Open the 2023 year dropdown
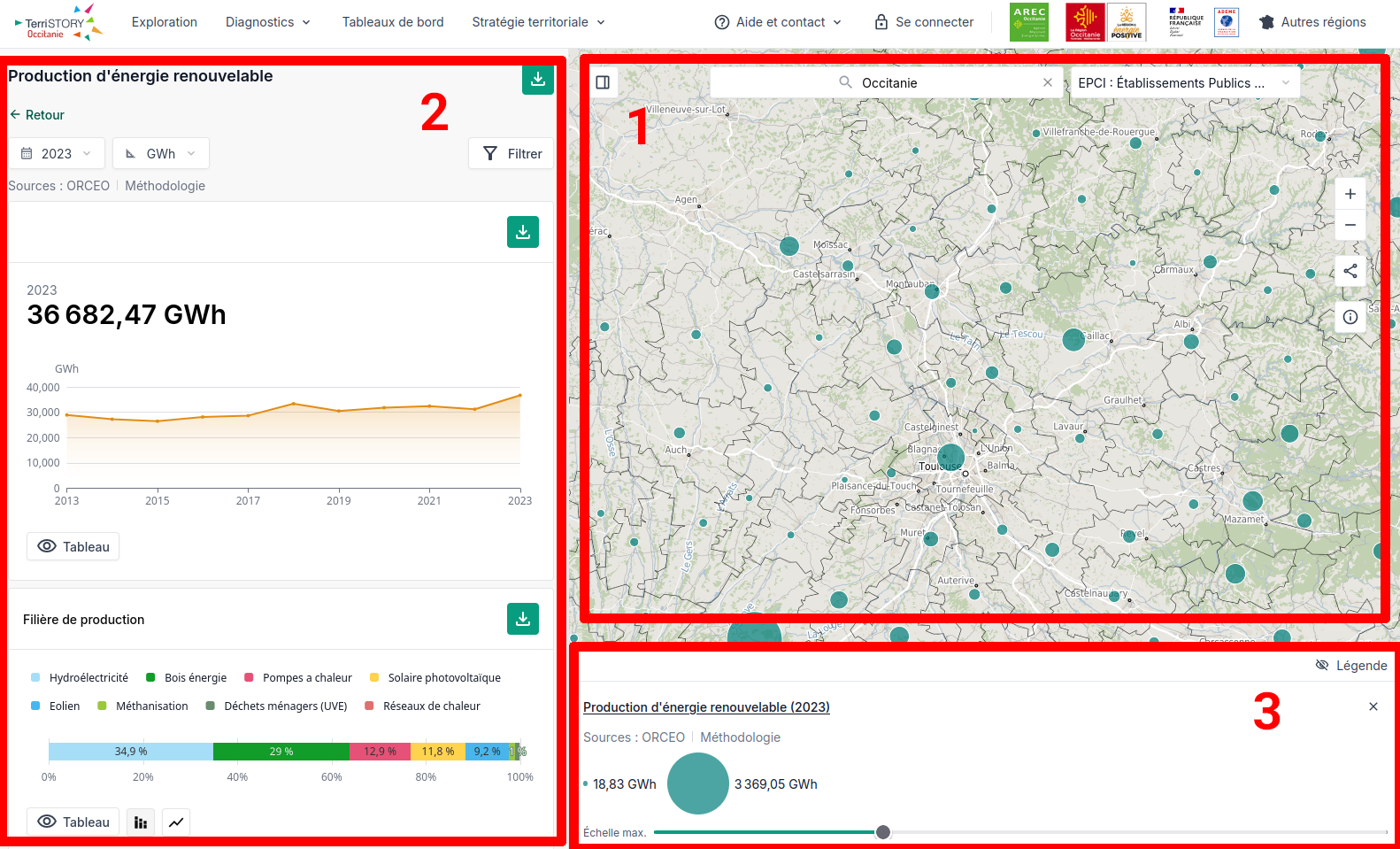 pos(57,153)
